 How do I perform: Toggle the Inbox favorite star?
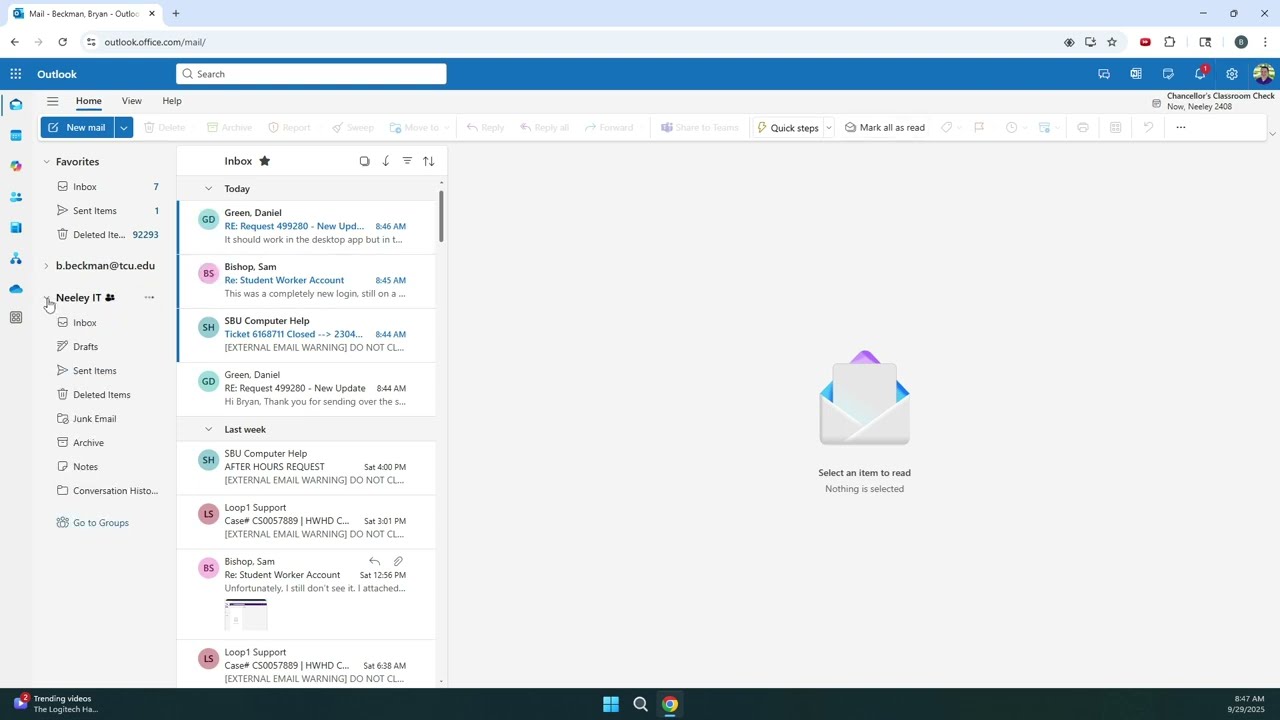(264, 161)
